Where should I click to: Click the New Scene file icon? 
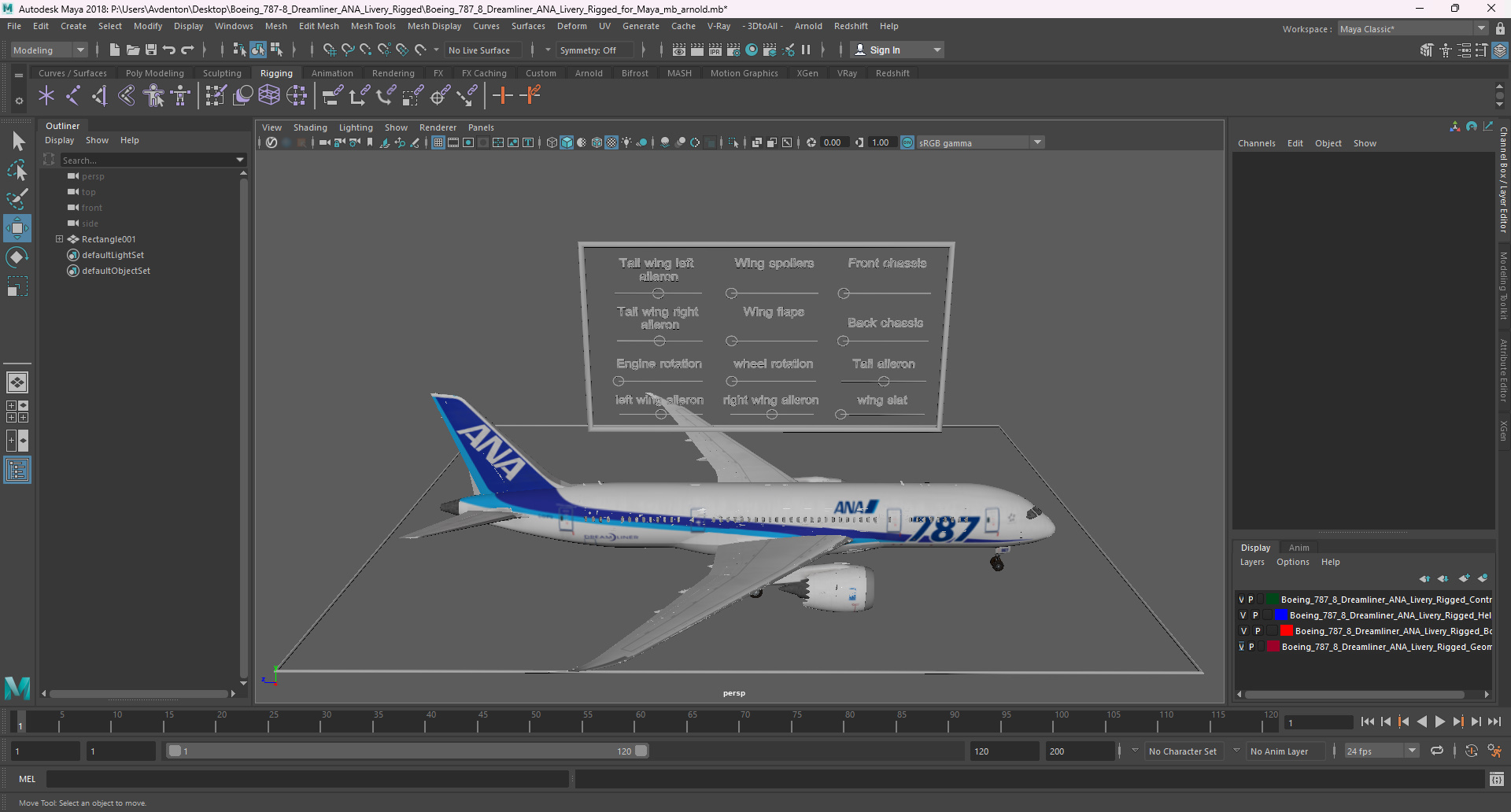[x=115, y=50]
